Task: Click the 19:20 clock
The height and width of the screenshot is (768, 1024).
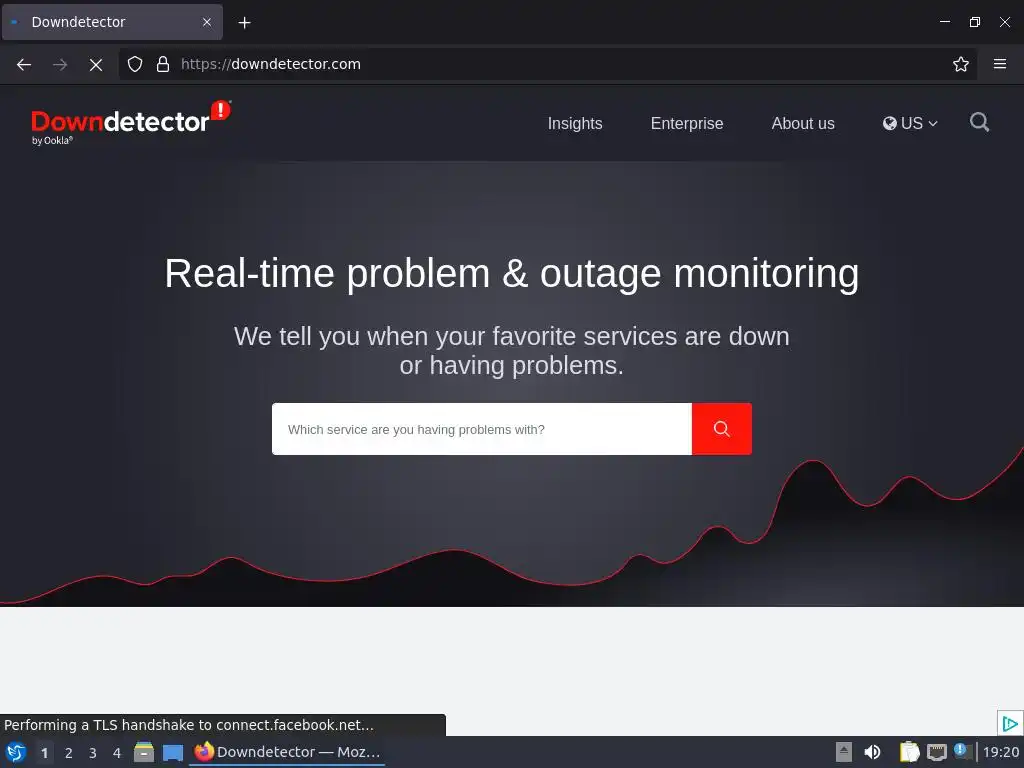Action: click(1001, 752)
